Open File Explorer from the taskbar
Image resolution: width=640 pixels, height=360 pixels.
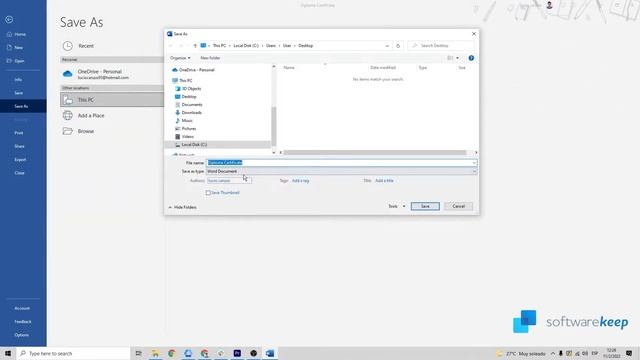click(x=155, y=353)
